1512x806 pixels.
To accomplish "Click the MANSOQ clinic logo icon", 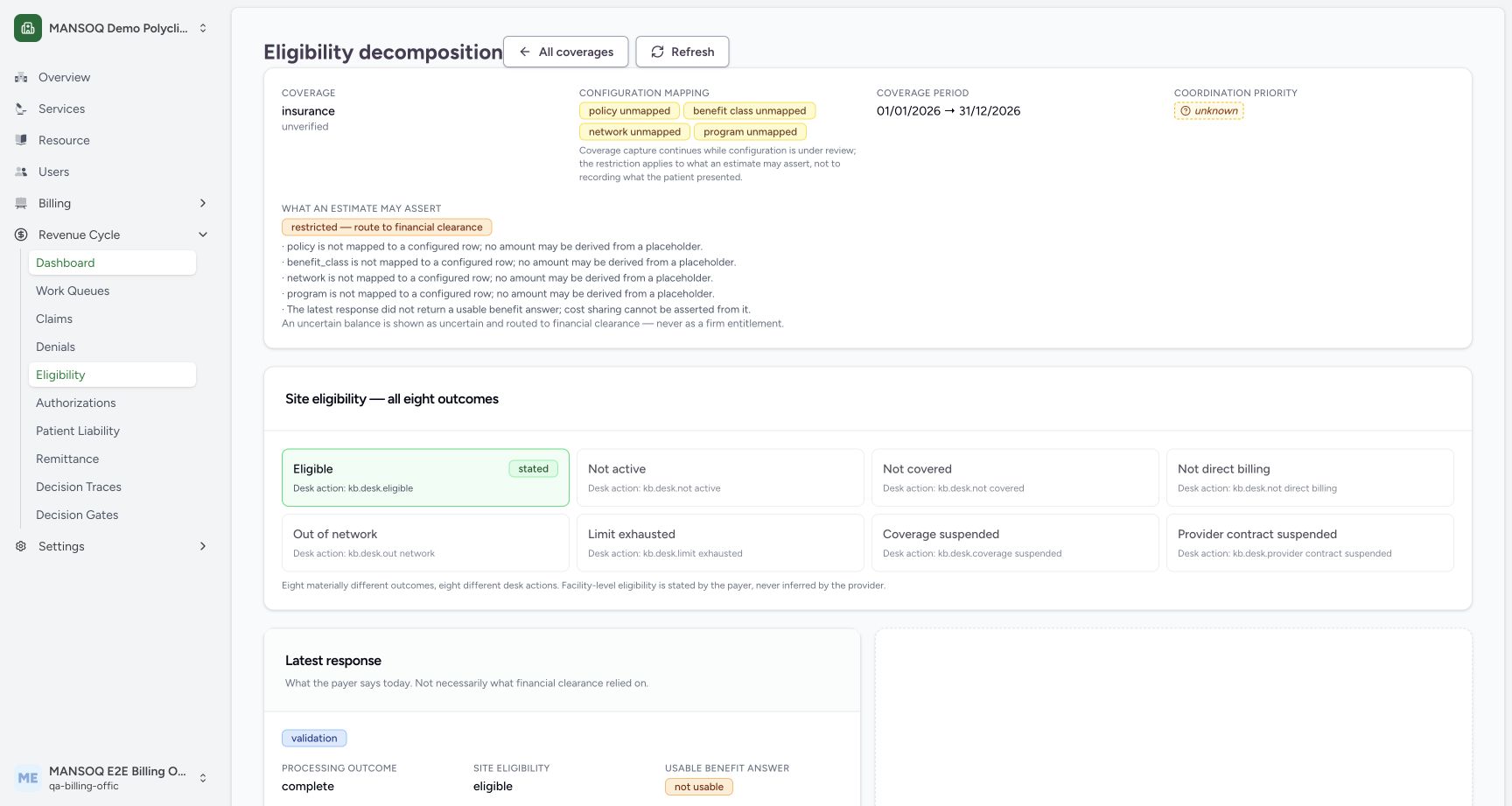I will tap(28, 28).
